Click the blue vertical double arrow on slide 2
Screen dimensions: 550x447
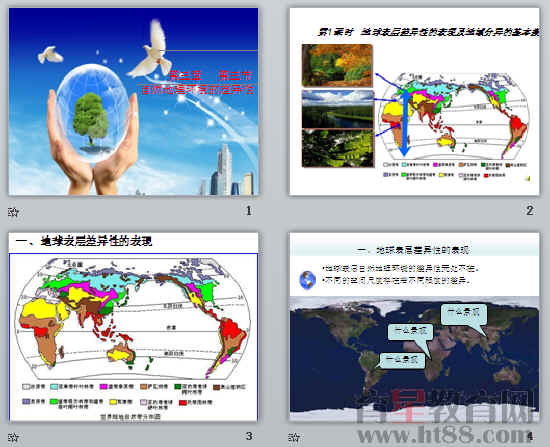tap(404, 122)
